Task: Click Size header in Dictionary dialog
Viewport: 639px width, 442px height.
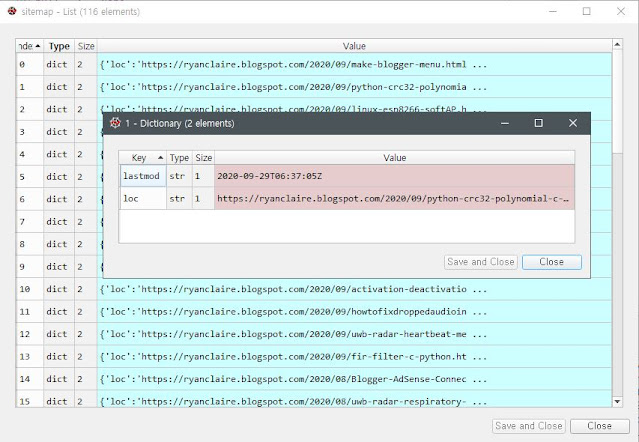Action: coord(203,158)
